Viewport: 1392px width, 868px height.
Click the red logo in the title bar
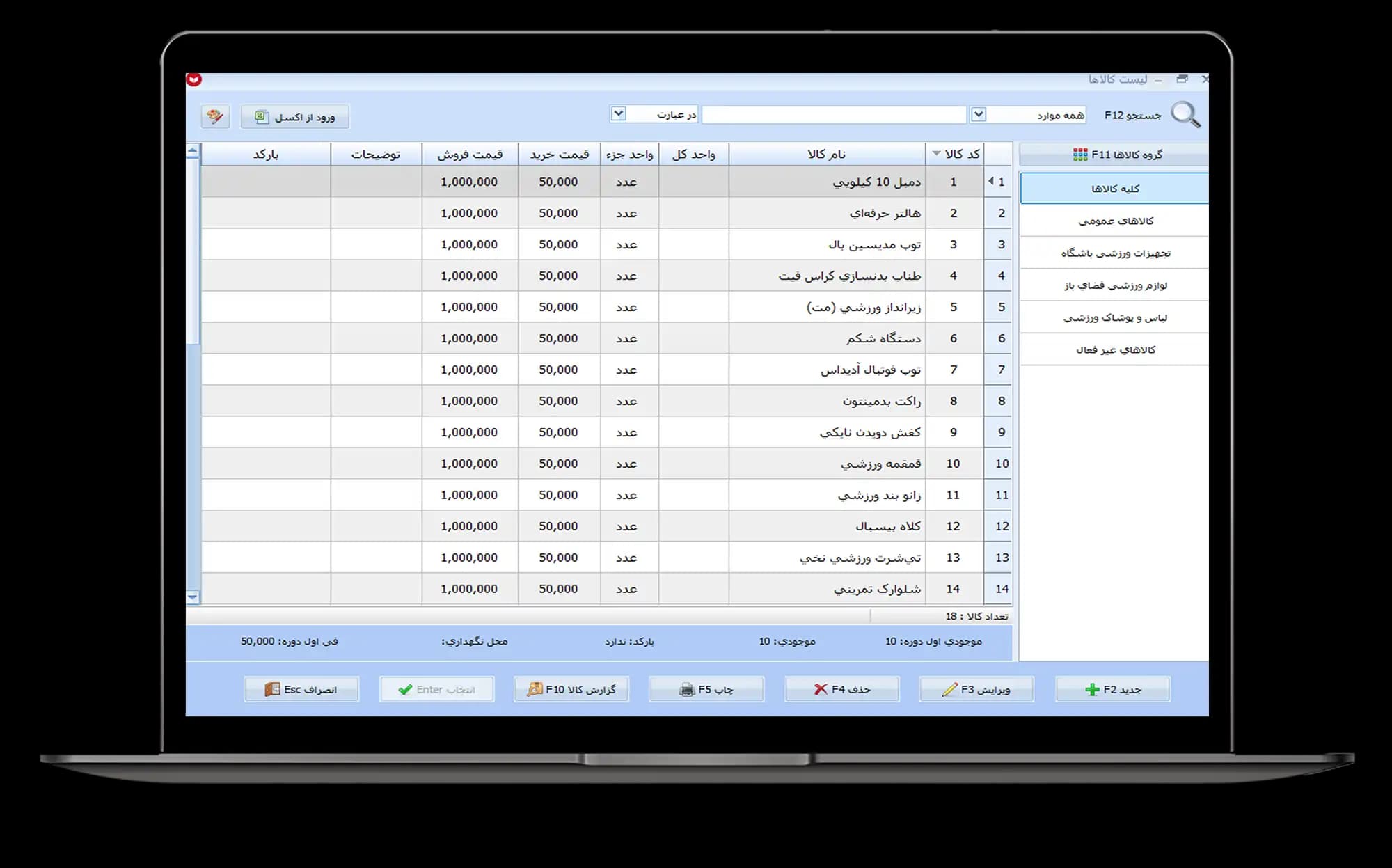point(194,79)
